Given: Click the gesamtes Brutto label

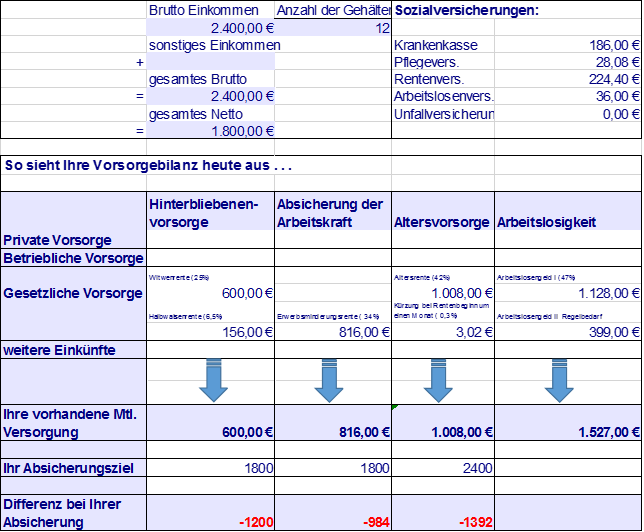Looking at the screenshot, I should [198, 79].
